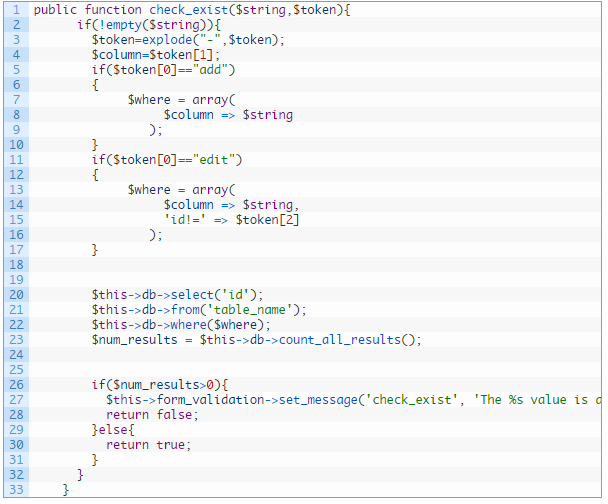Click line number 20 in the gutter
Viewport: 608px width, 504px height.
pyautogui.click(x=16, y=295)
